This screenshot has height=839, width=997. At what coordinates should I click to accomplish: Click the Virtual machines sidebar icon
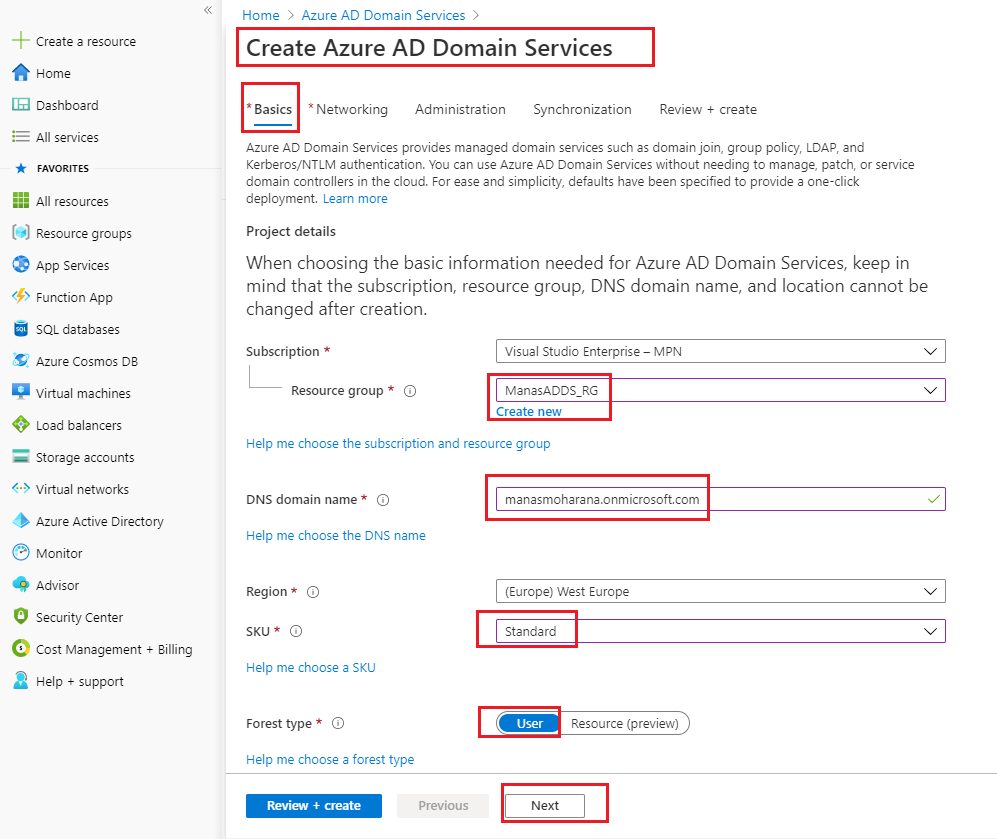(x=20, y=393)
